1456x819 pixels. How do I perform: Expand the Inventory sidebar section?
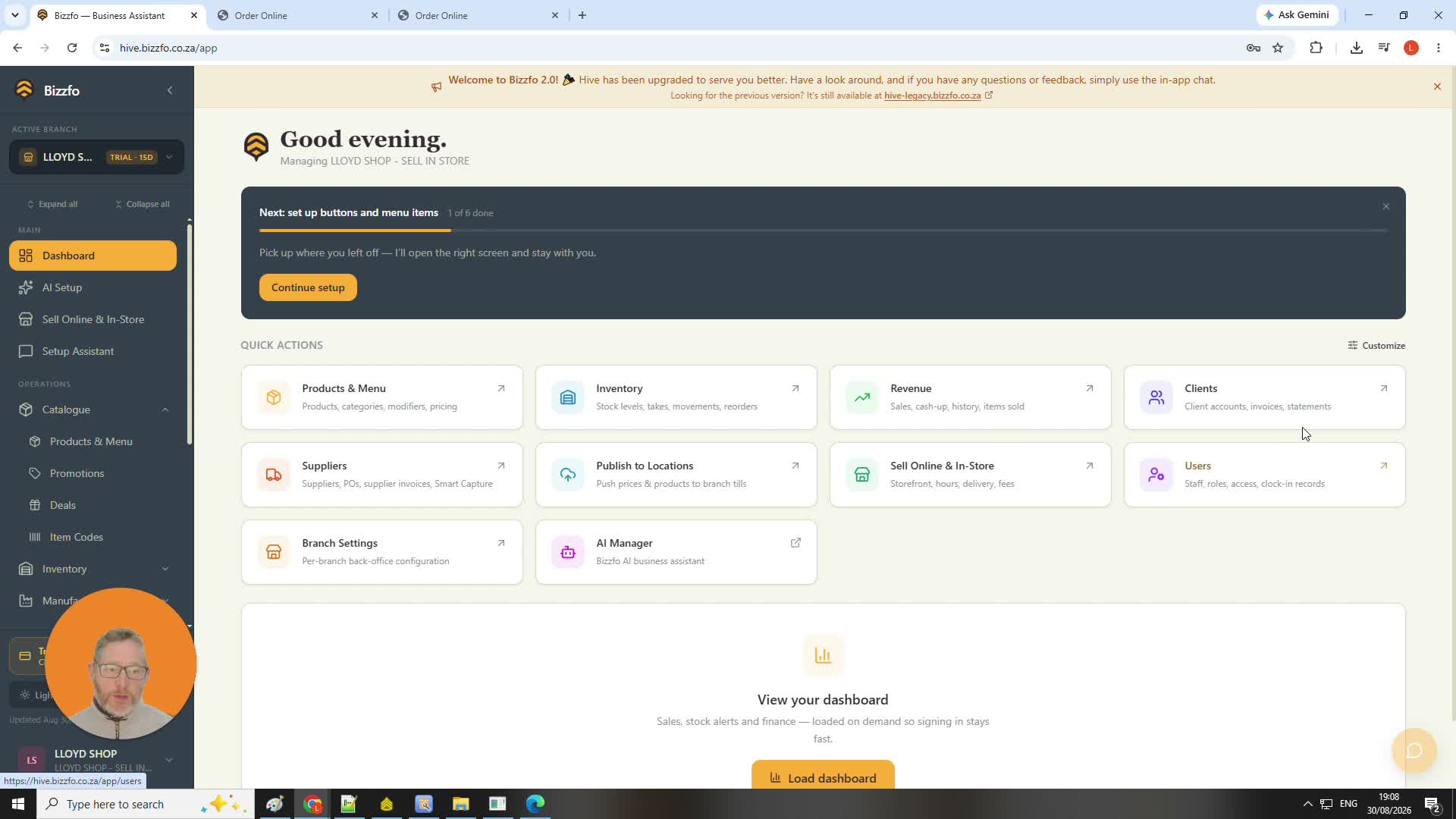165,569
